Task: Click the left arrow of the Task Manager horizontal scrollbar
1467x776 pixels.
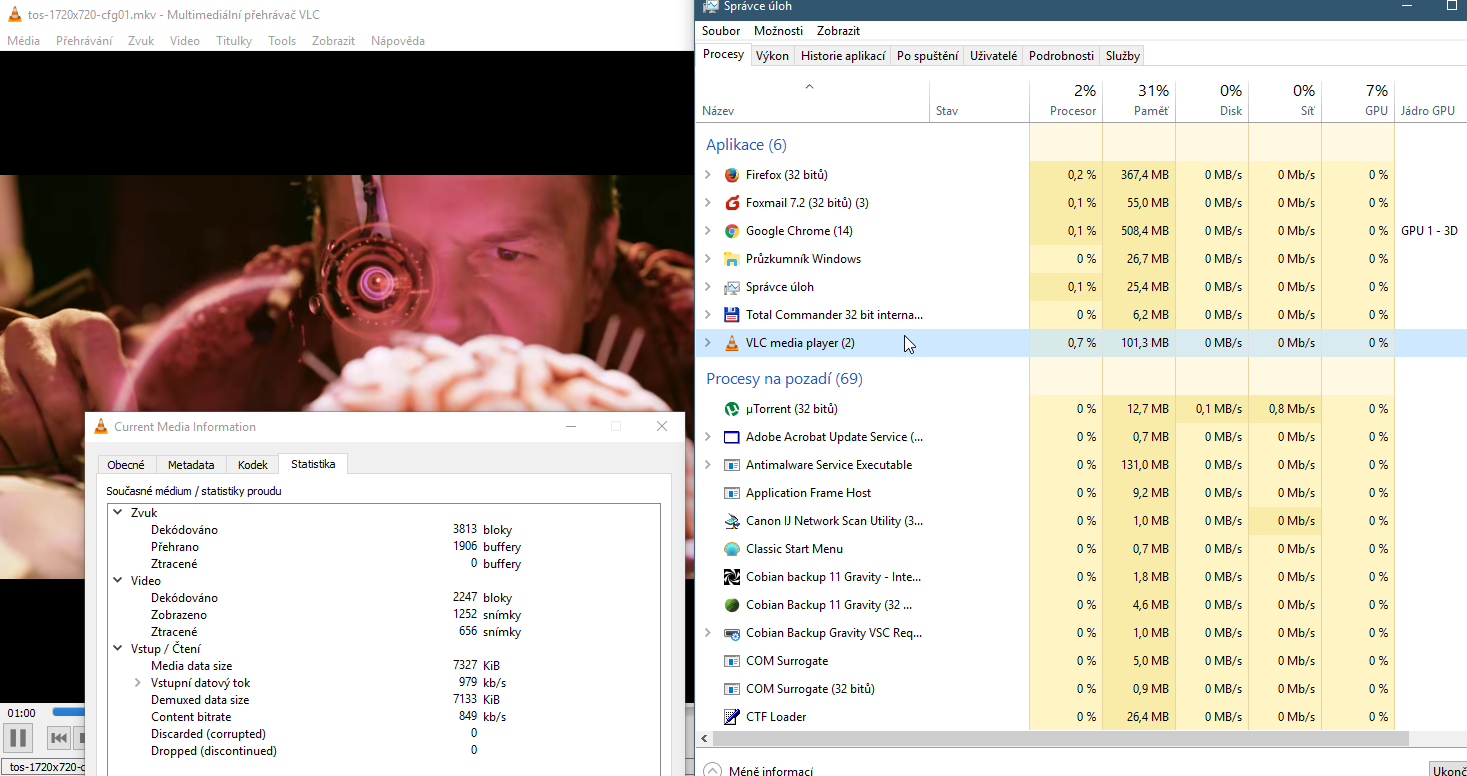Action: point(706,739)
